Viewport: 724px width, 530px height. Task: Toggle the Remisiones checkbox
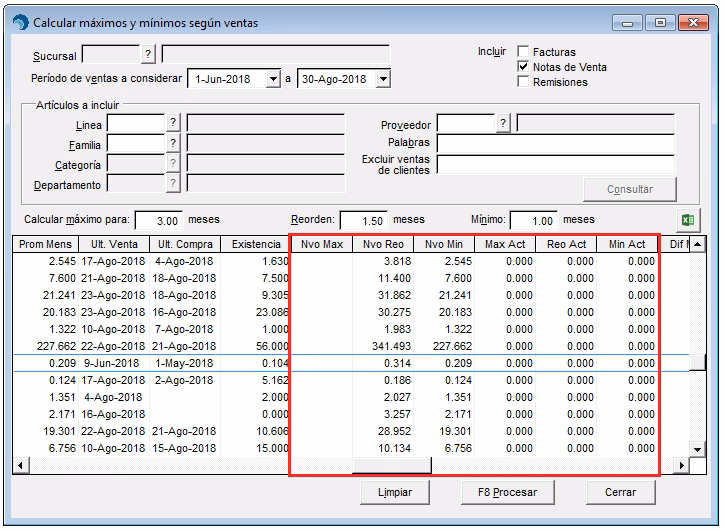point(523,82)
